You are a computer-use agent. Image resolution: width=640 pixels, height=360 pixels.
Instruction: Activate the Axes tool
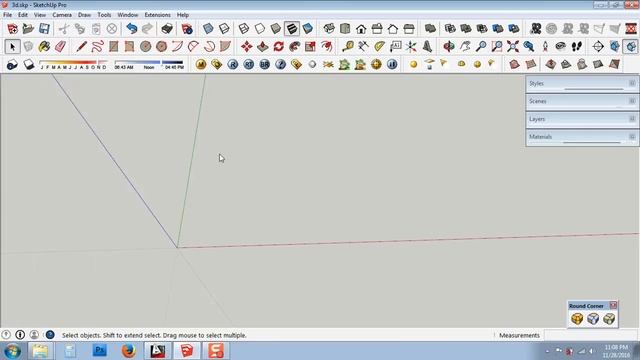tap(411, 47)
